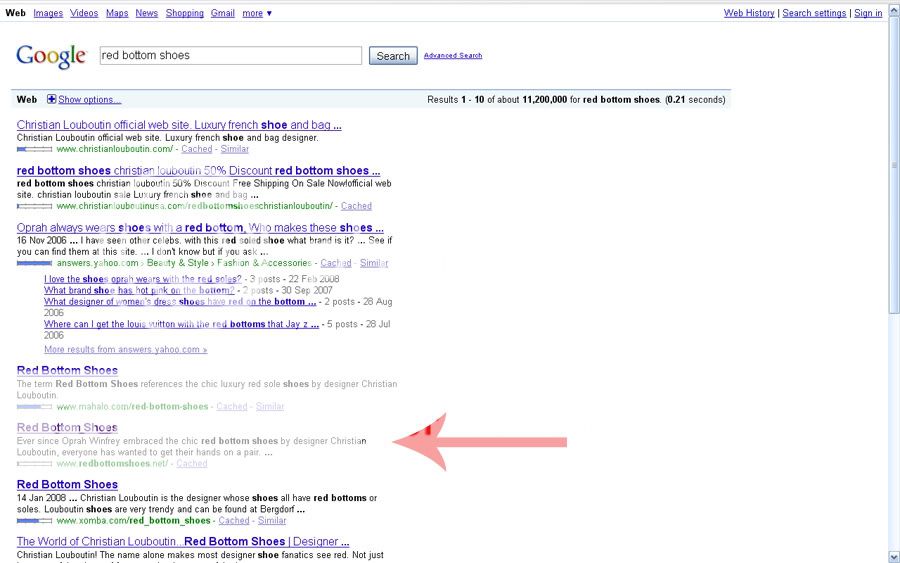Open redbottomshoes.net 'Red Bottom Shoes' result
900x563 pixels.
[67, 428]
